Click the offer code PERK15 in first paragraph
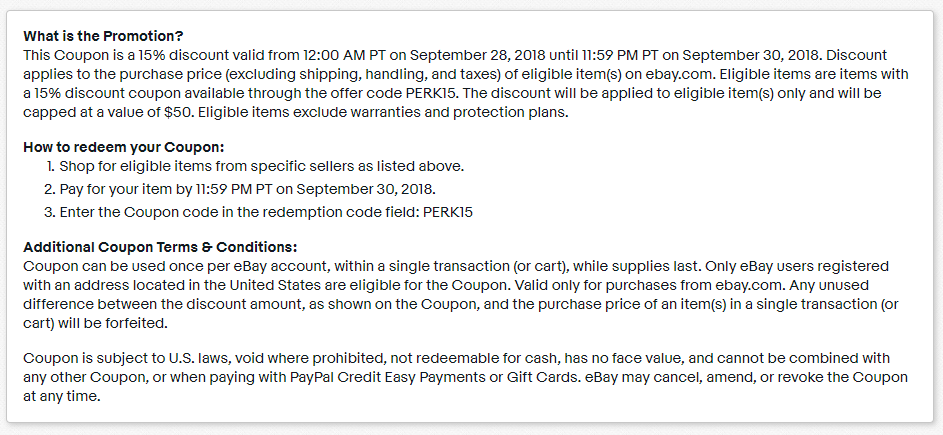Image resolution: width=943 pixels, height=435 pixels. click(x=431, y=93)
